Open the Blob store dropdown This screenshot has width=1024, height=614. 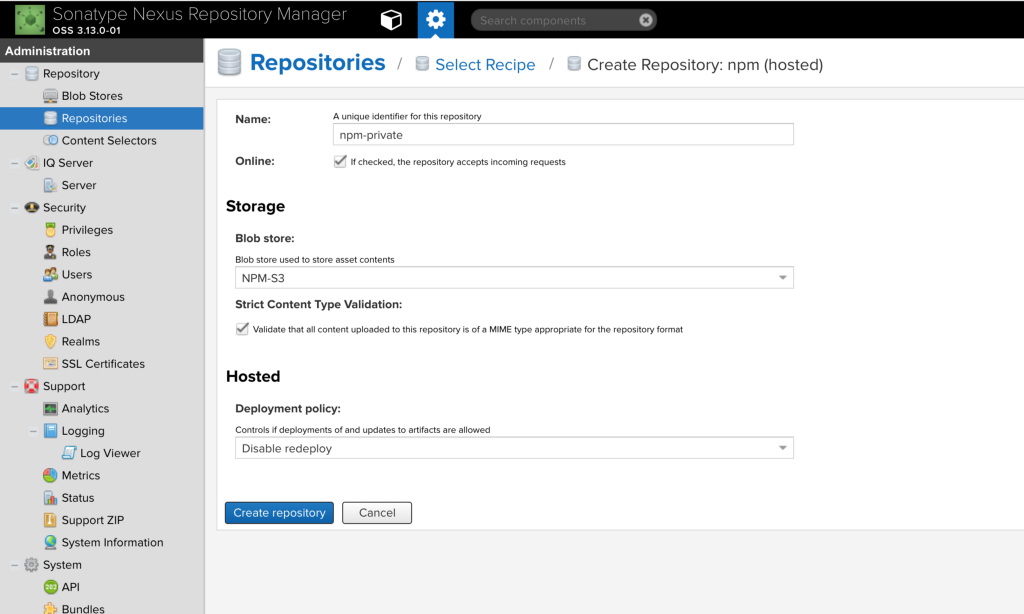[x=514, y=278]
